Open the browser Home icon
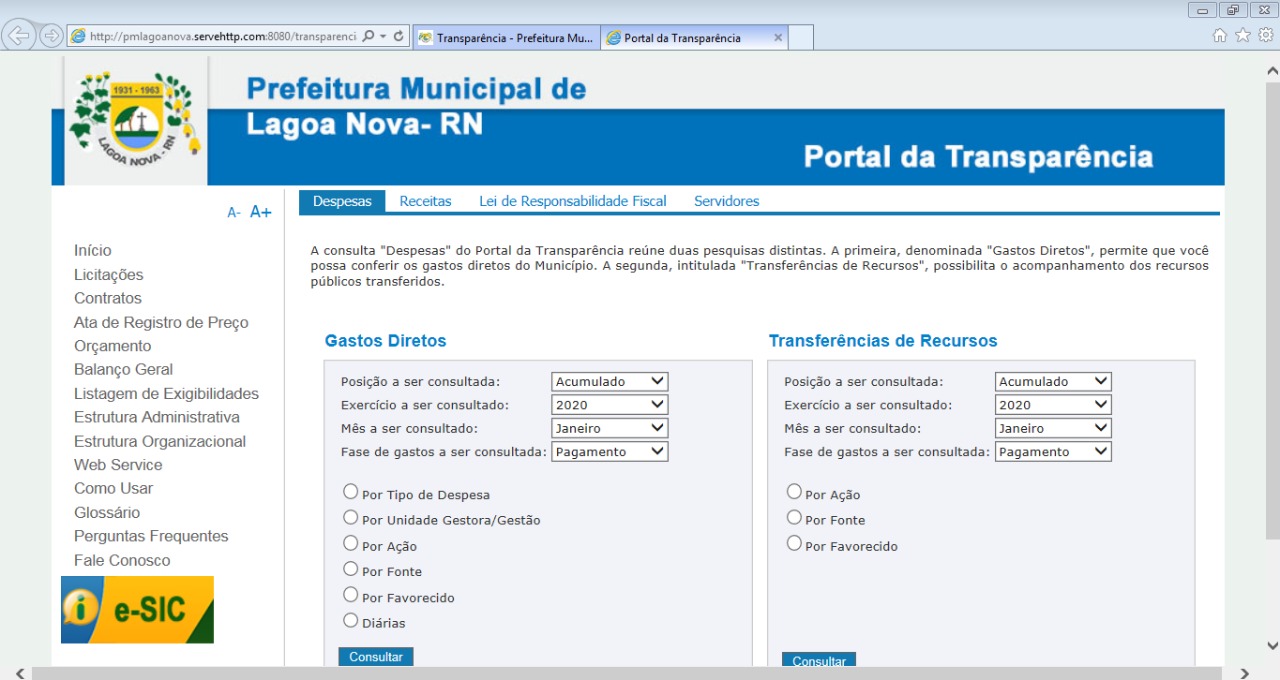 tap(1220, 36)
